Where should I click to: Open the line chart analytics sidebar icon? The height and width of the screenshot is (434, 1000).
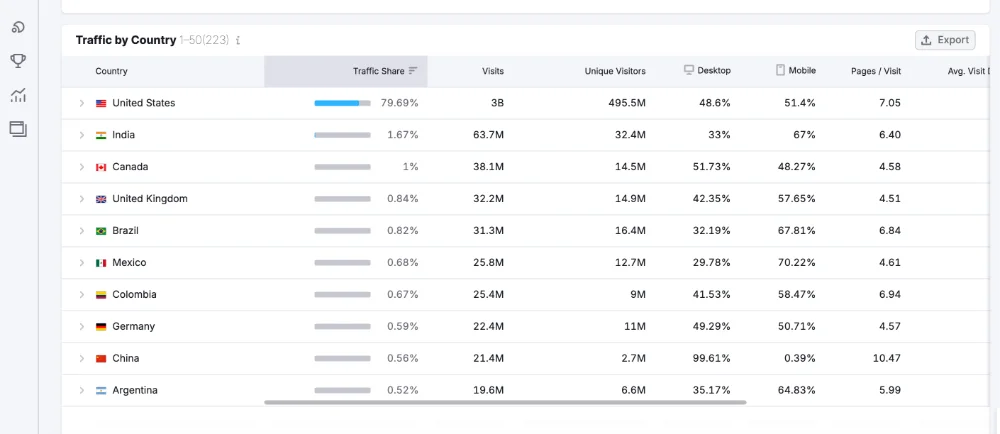tap(18, 96)
